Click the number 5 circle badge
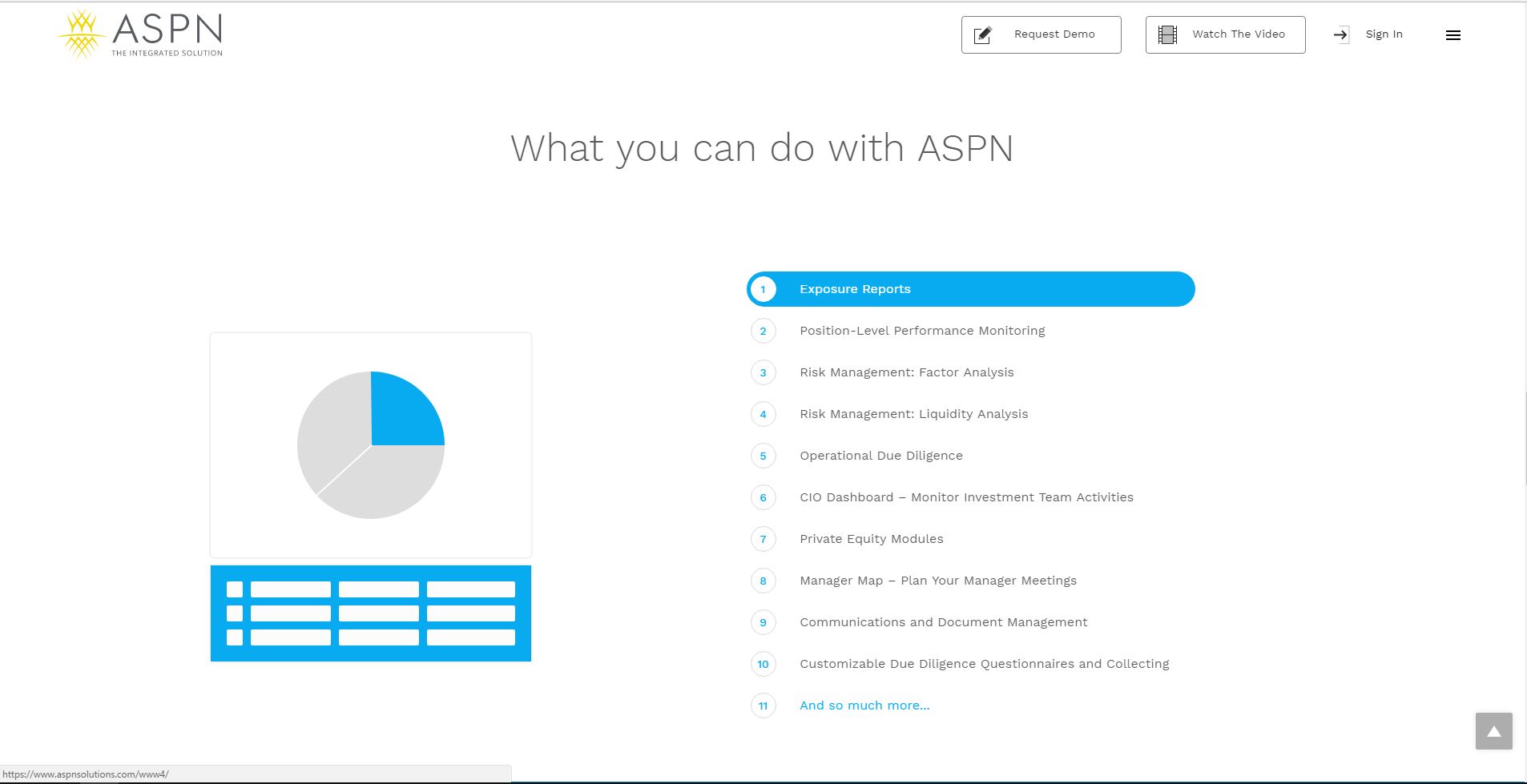 click(763, 456)
